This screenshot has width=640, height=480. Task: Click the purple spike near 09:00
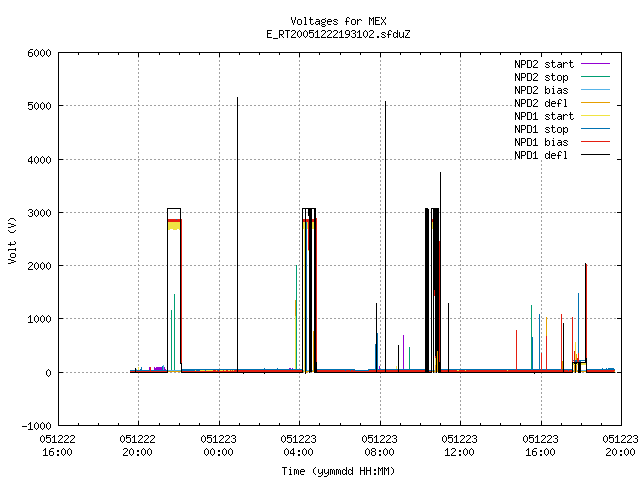point(403,352)
